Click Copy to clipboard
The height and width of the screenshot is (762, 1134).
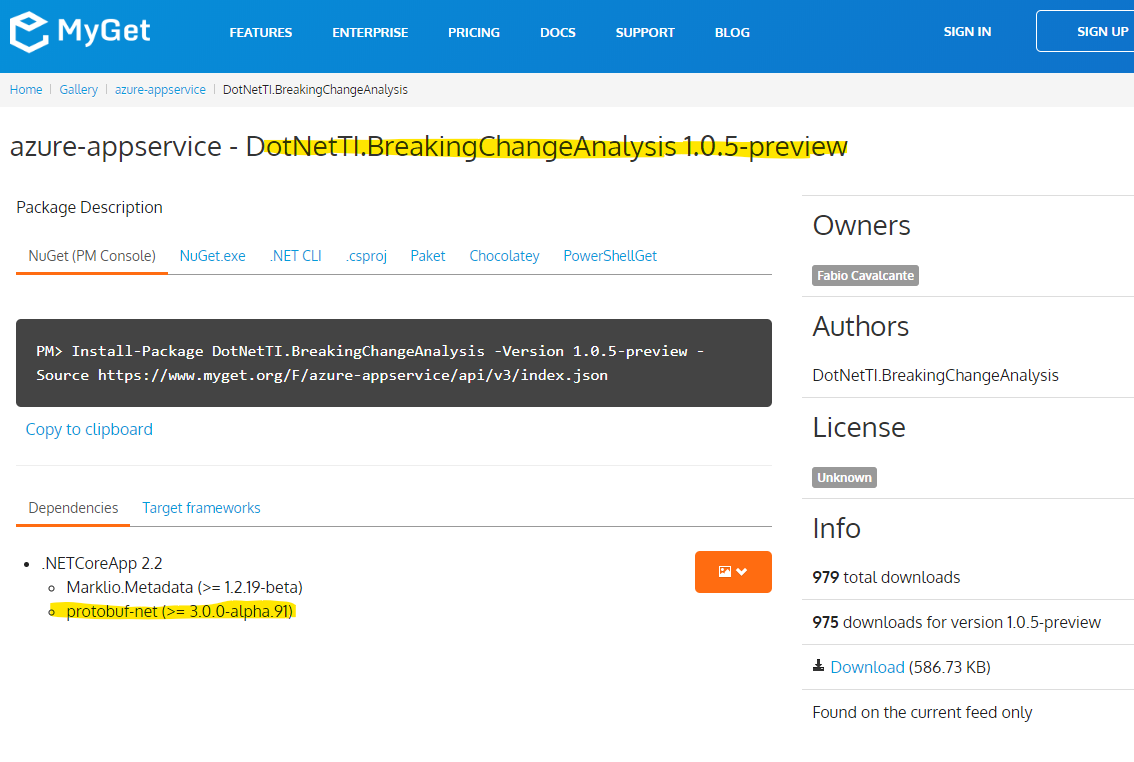pos(89,429)
